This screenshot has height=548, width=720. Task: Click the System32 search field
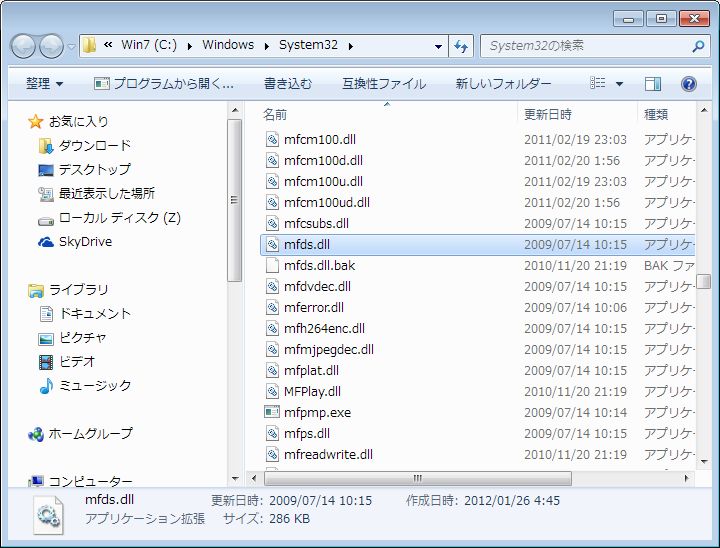(585, 46)
